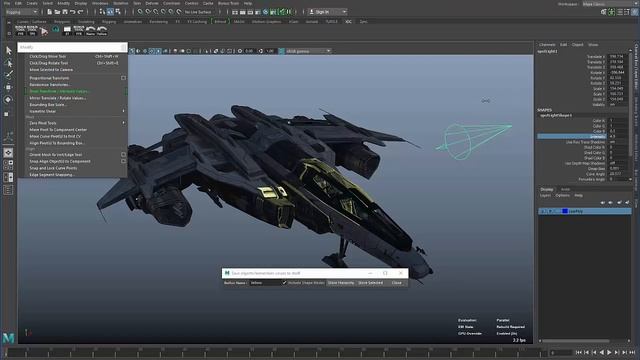The image size is (640, 360).
Task: Switch to the Display layer tab
Action: (x=547, y=189)
